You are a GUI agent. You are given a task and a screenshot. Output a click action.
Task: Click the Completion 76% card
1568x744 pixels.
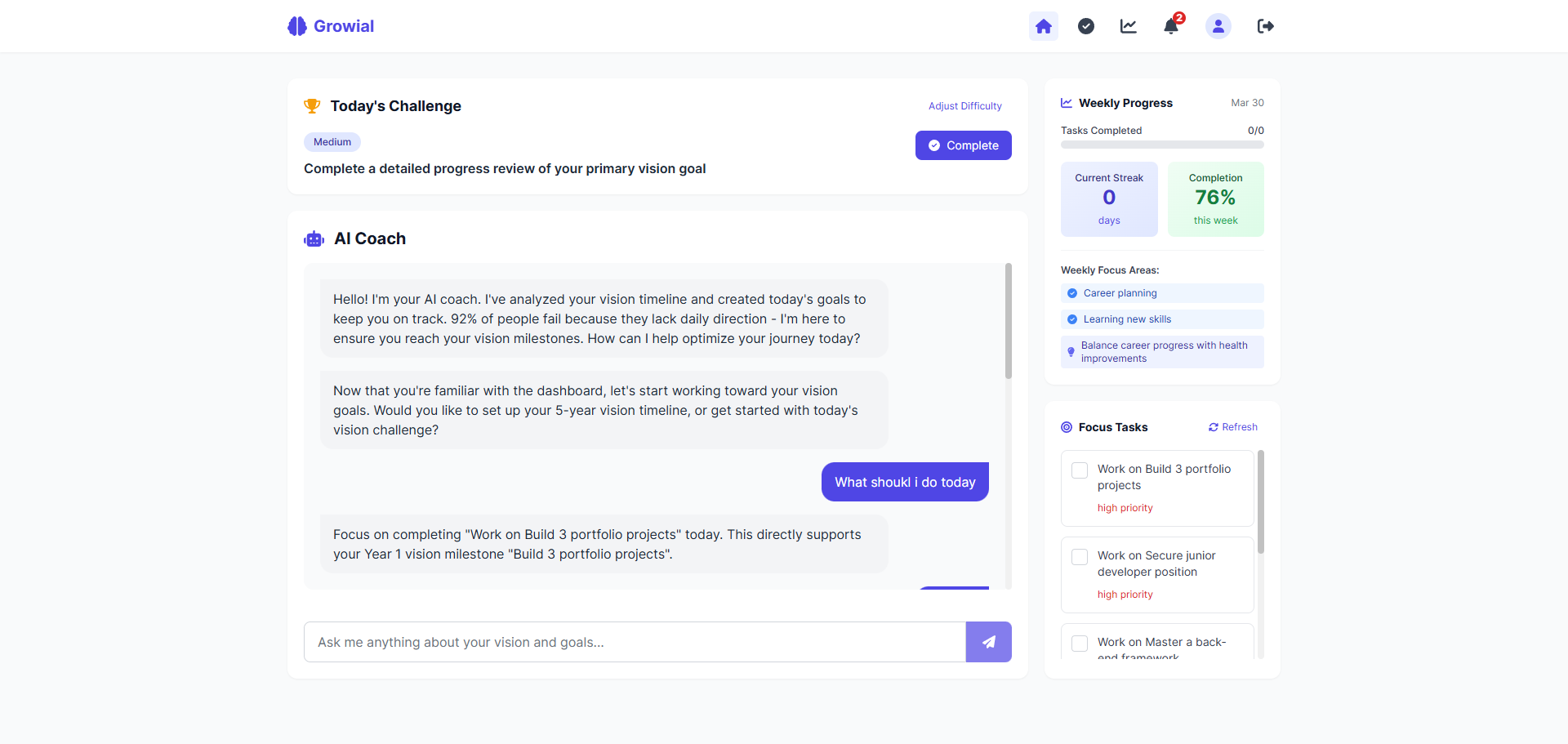1216,199
